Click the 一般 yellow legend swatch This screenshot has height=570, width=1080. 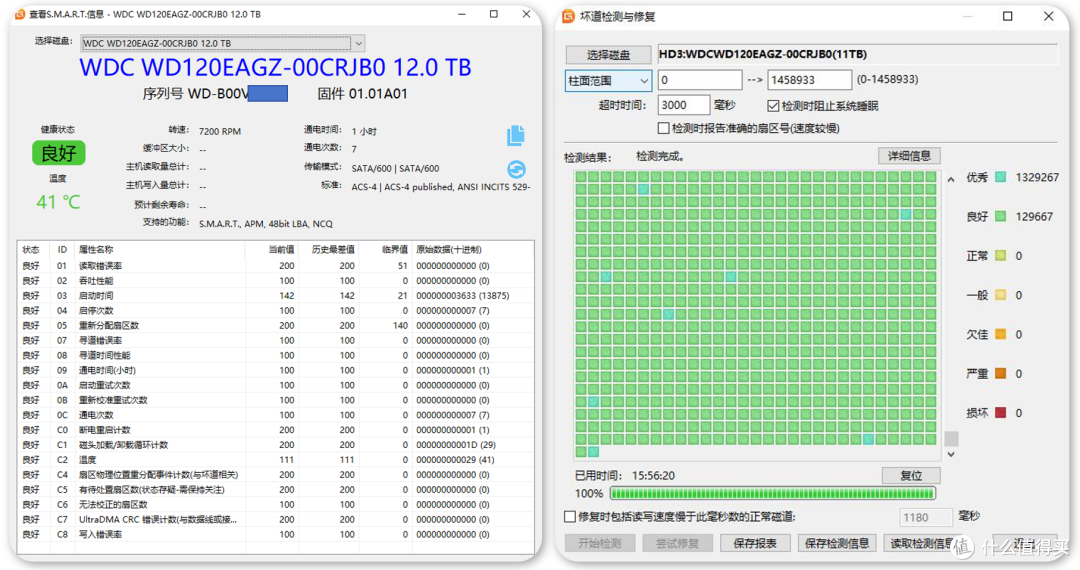click(1000, 295)
